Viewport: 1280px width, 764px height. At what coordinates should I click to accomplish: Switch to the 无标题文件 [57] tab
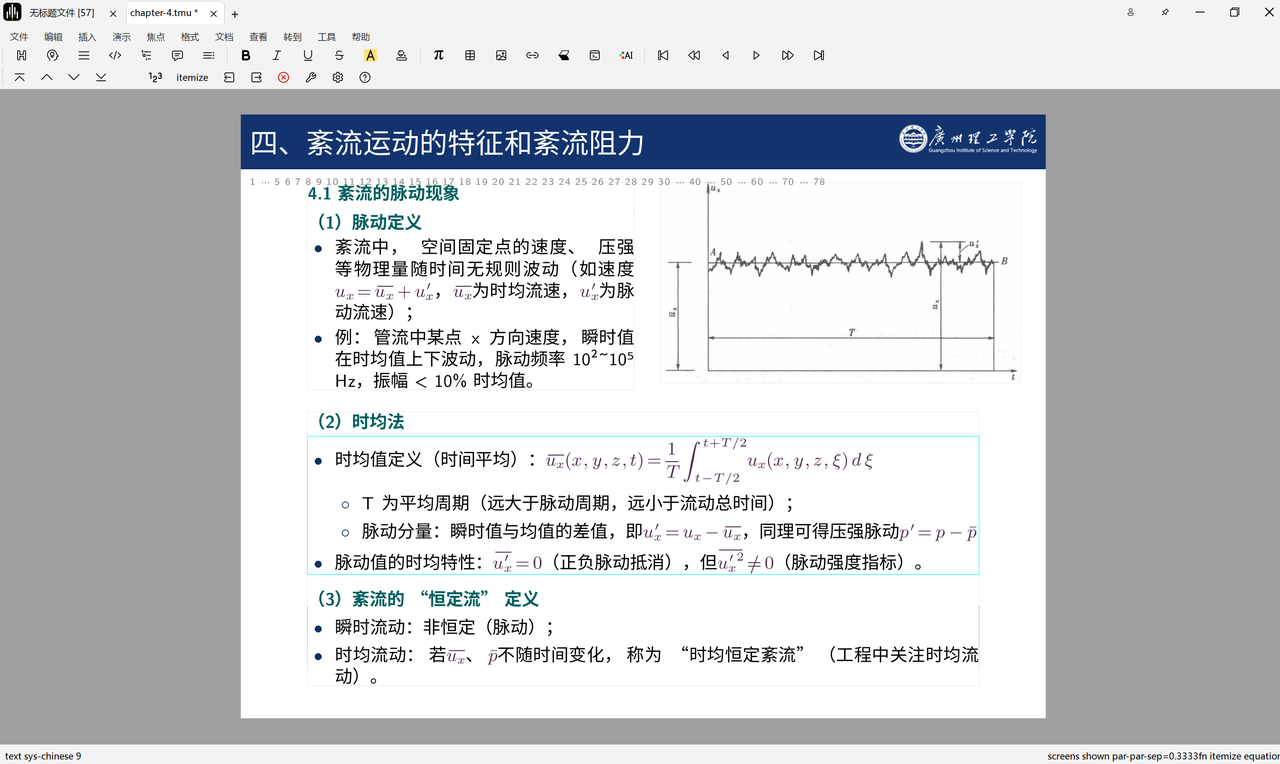61,13
